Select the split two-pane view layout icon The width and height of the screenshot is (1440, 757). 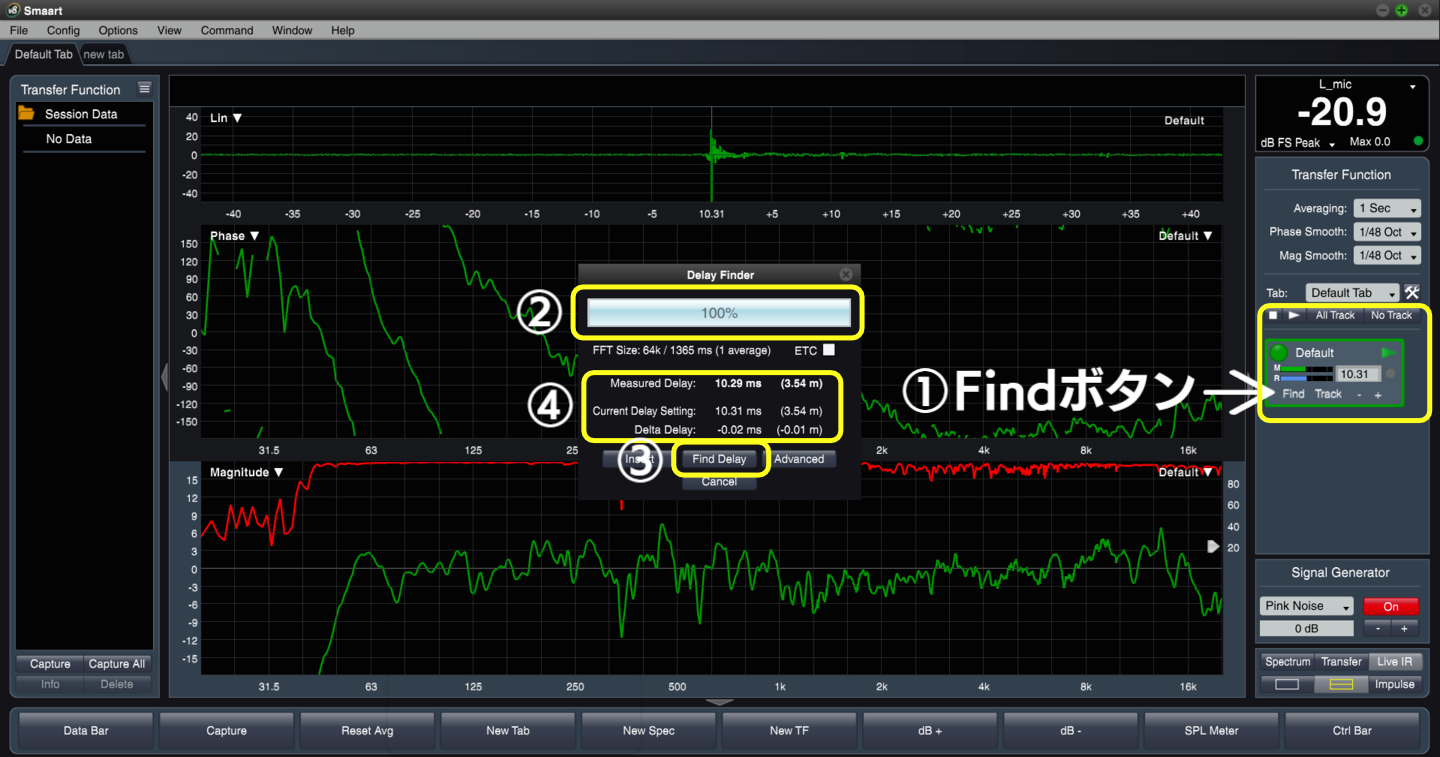[x=1340, y=685]
